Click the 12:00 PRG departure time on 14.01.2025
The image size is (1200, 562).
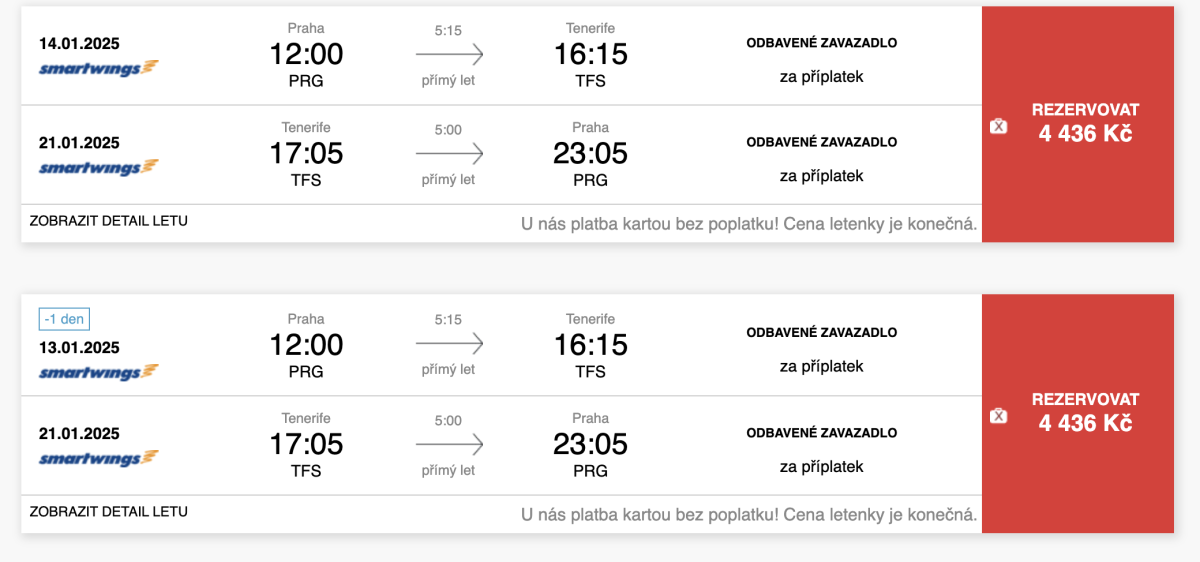[x=306, y=54]
